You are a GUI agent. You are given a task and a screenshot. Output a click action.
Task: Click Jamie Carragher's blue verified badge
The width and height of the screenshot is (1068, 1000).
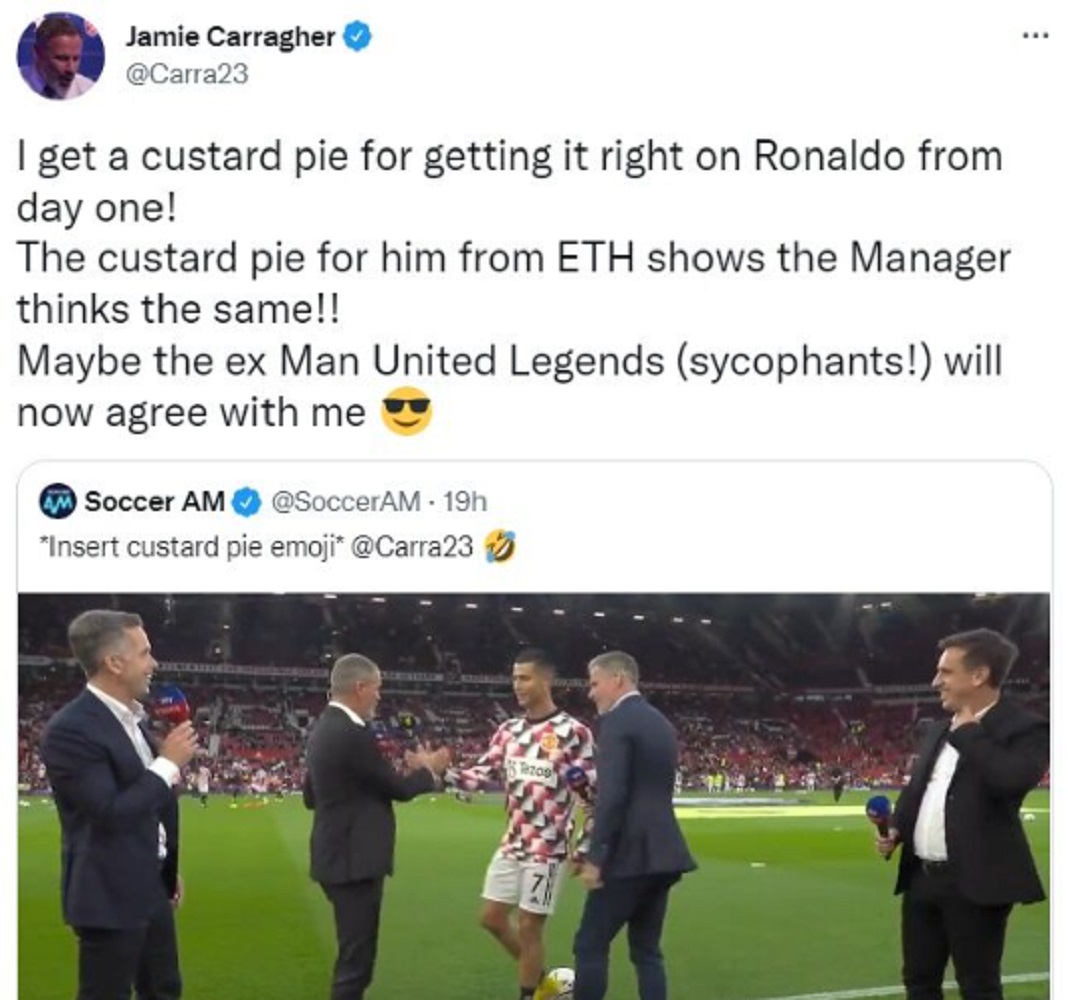click(358, 37)
